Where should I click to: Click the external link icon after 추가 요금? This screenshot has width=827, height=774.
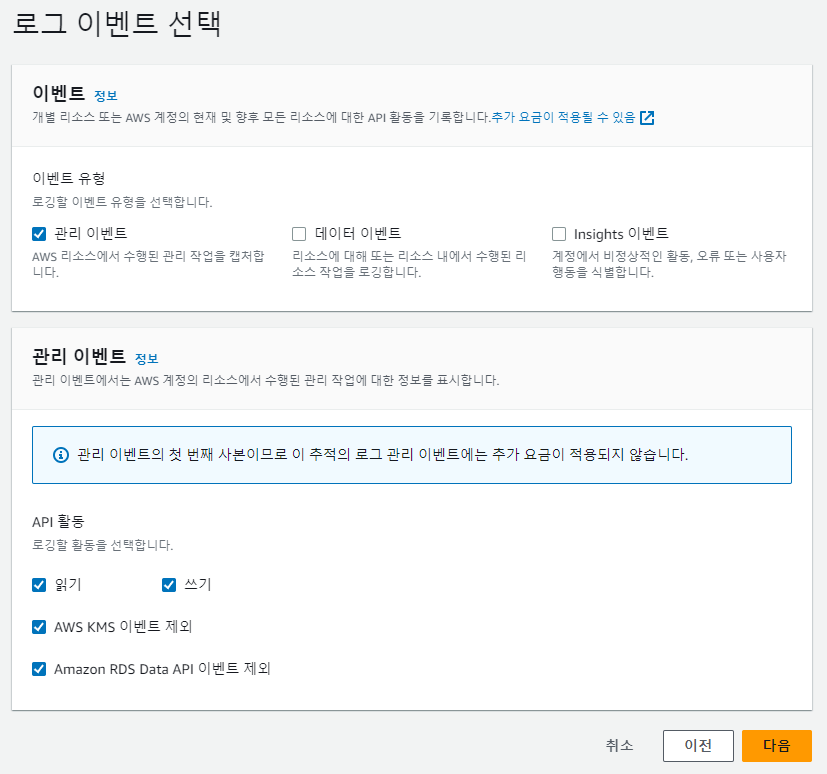coord(647,118)
